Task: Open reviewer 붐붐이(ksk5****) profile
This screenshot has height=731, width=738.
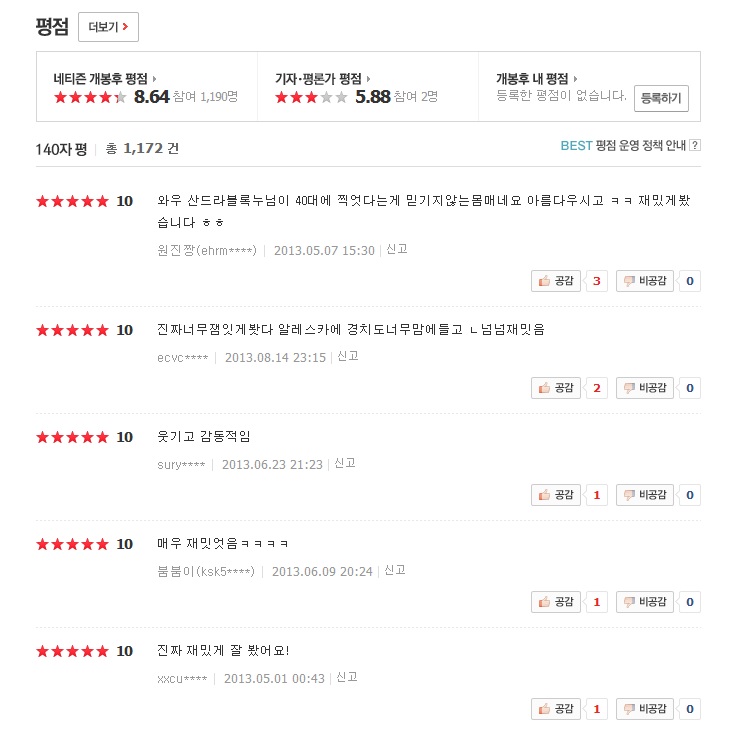Action: pos(207,571)
